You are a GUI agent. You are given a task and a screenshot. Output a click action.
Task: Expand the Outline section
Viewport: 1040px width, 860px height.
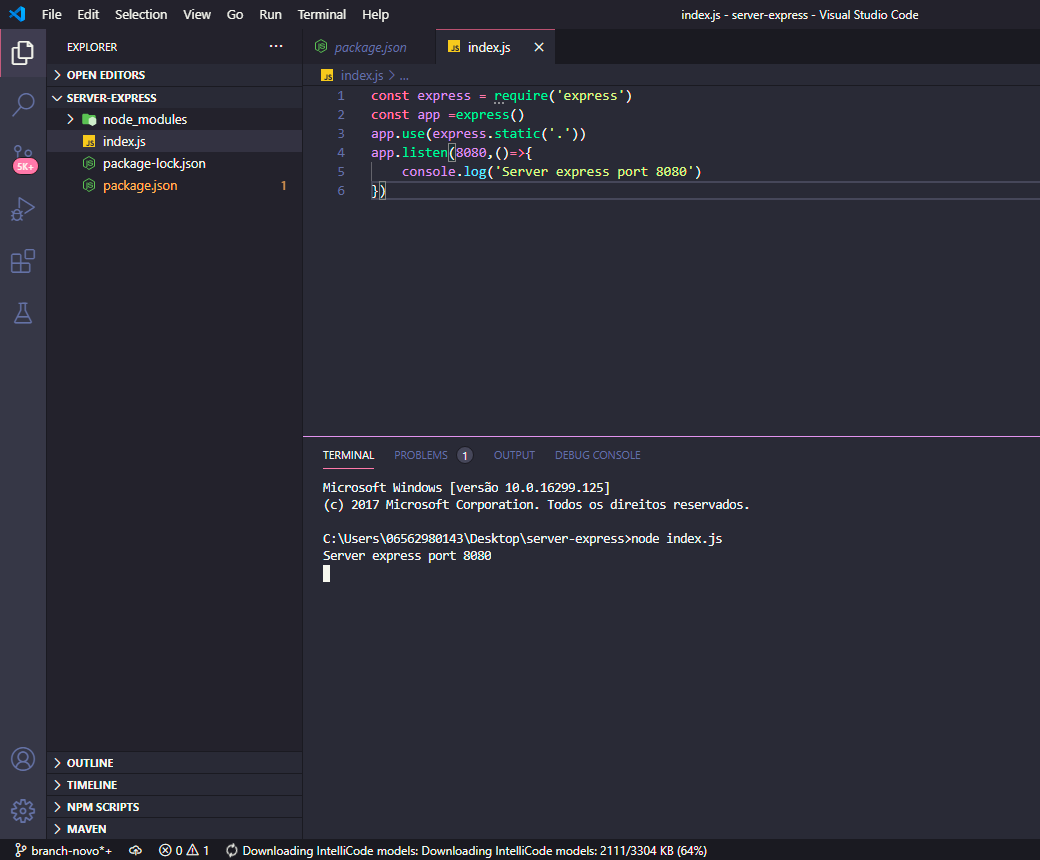90,763
